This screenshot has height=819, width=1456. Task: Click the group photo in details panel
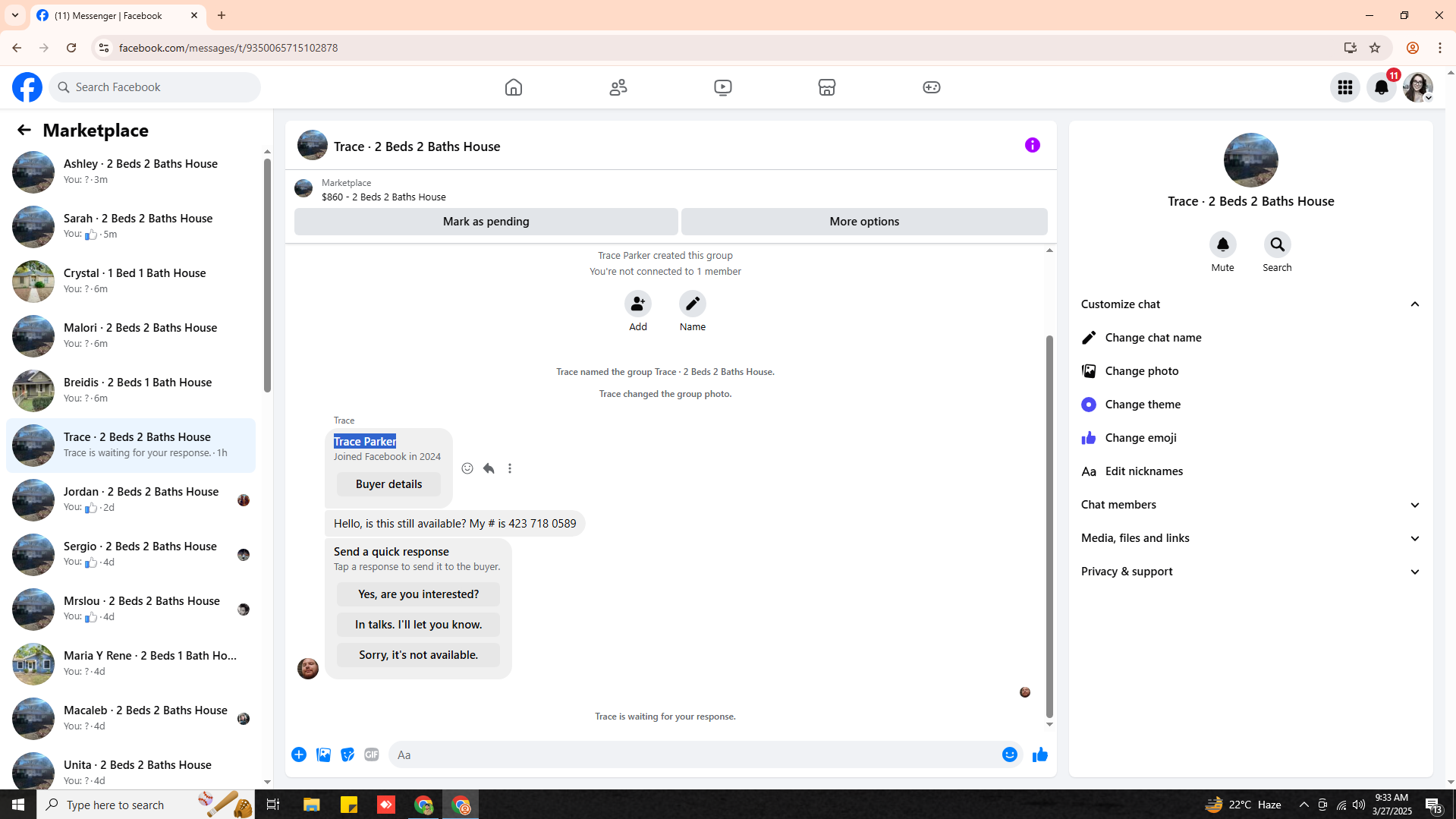click(x=1251, y=160)
